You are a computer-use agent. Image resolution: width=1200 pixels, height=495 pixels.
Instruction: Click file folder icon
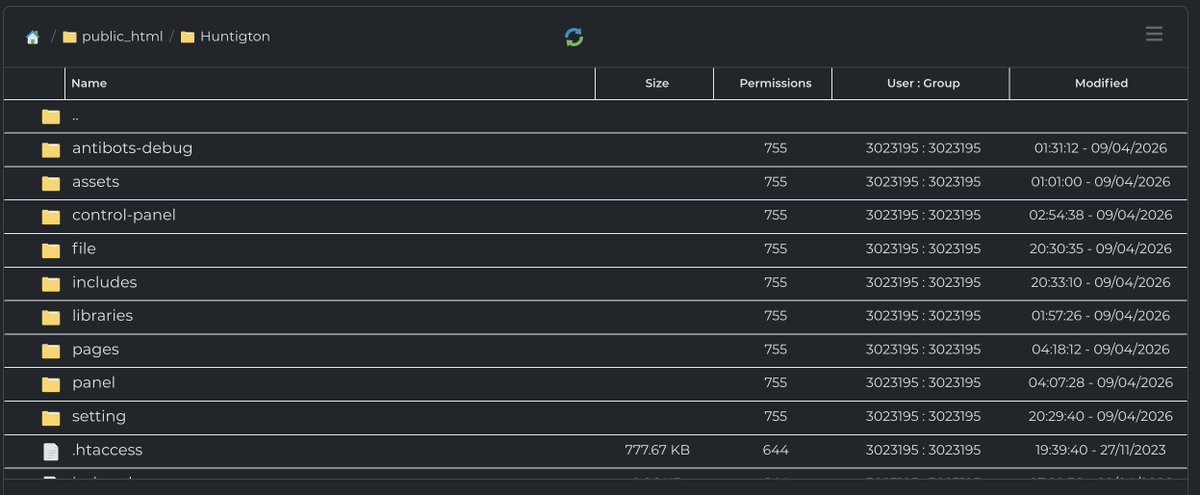pos(51,250)
